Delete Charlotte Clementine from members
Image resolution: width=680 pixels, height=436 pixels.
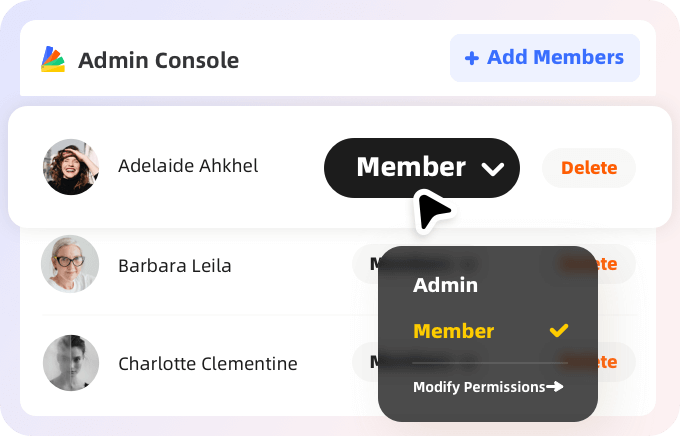(x=617, y=362)
